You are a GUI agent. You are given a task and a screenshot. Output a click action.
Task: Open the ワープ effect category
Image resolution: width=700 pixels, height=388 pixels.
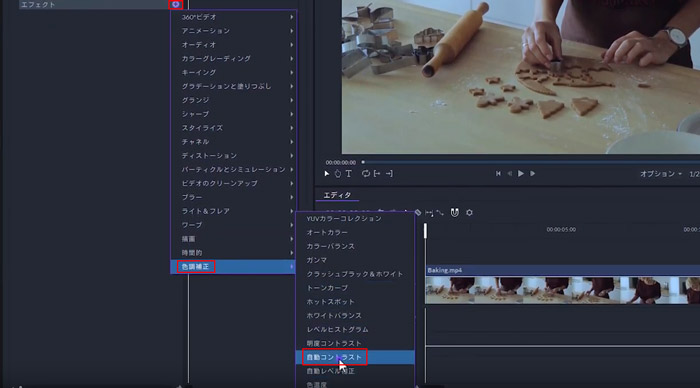(x=233, y=225)
